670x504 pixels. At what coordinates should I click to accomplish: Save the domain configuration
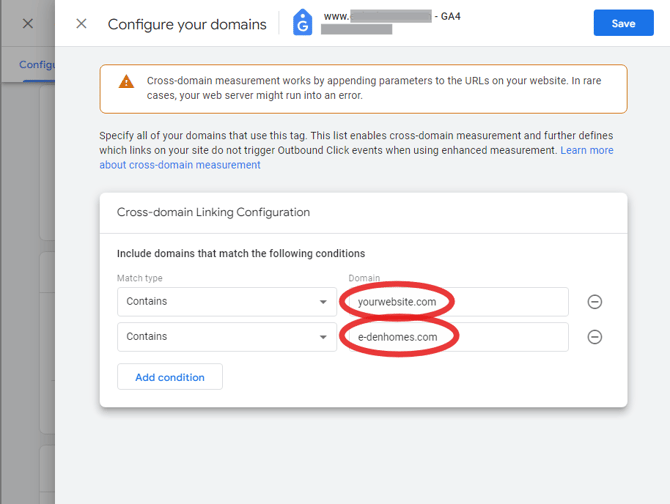[x=623, y=24]
